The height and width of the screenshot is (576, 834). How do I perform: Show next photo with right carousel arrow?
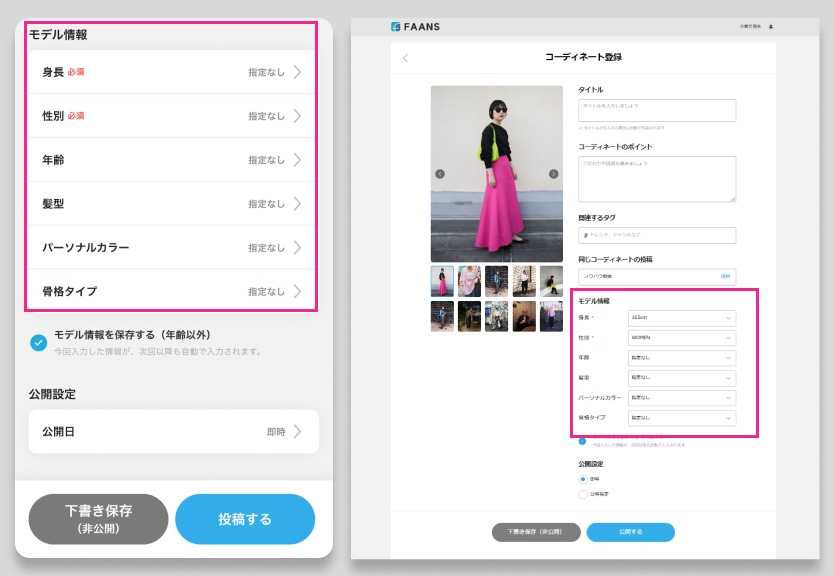pos(554,174)
